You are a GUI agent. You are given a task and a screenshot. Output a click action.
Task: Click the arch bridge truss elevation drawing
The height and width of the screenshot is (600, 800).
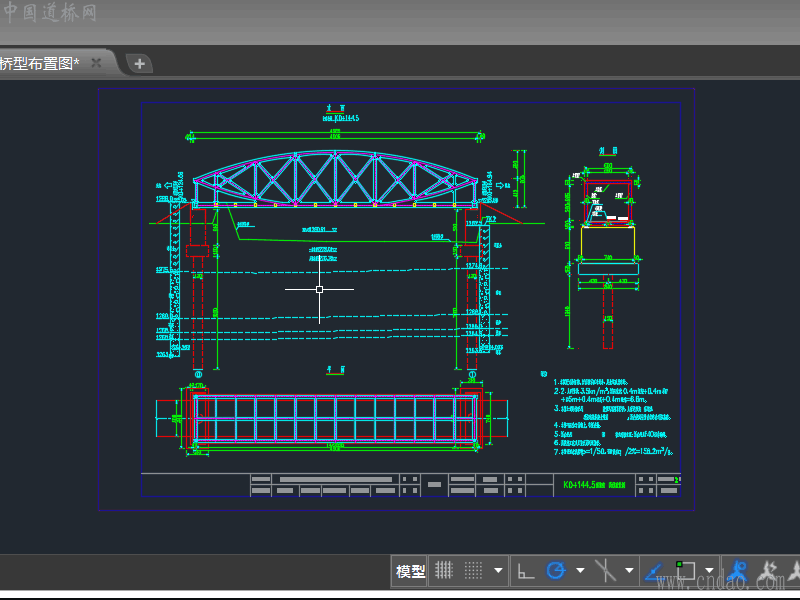coord(335,180)
